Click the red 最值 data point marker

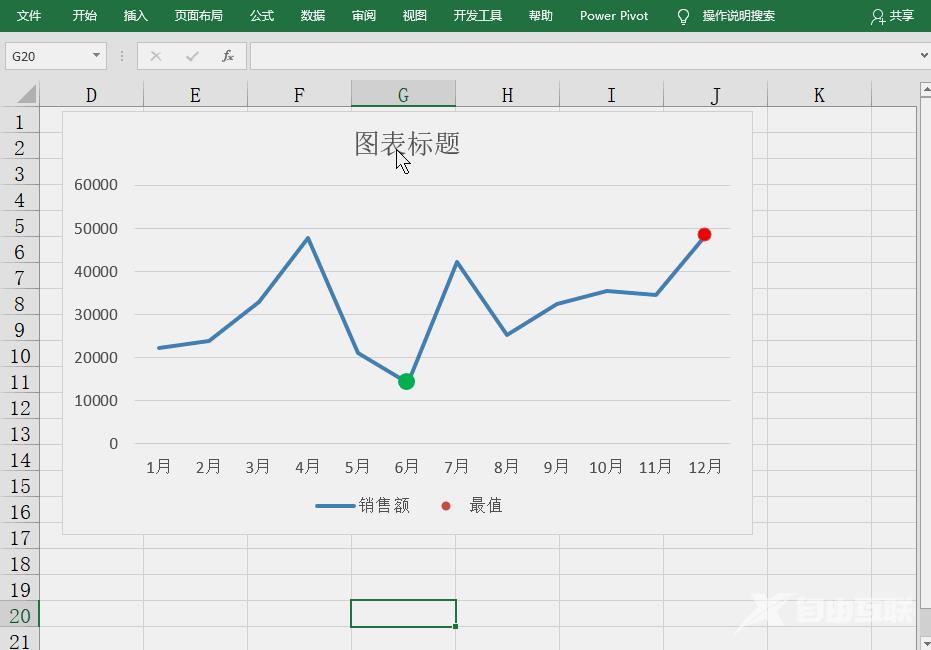tap(705, 234)
